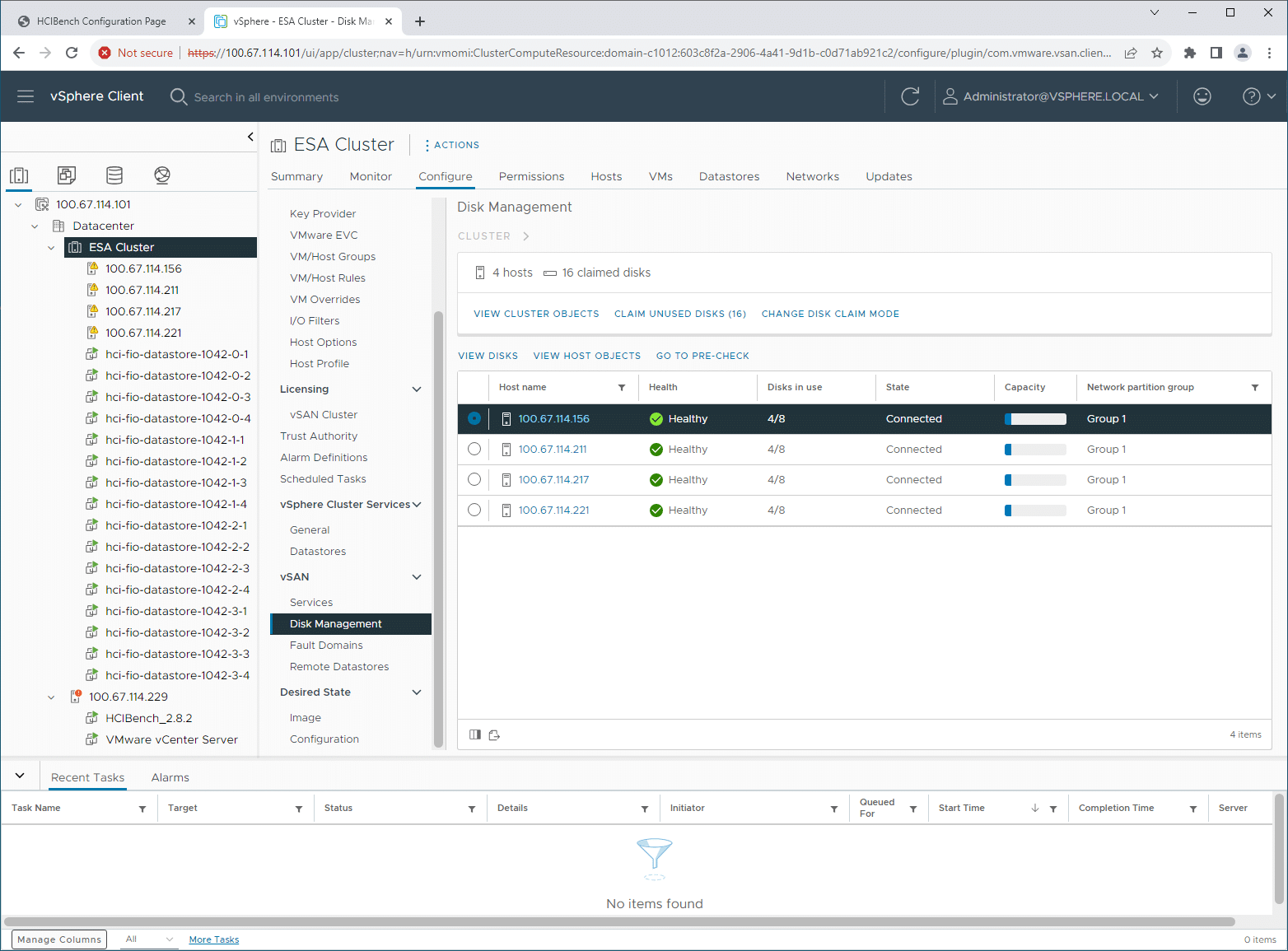Image resolution: width=1288 pixels, height=951 pixels.
Task: Click CHANGE DISK CLAIM MODE
Action: [830, 314]
